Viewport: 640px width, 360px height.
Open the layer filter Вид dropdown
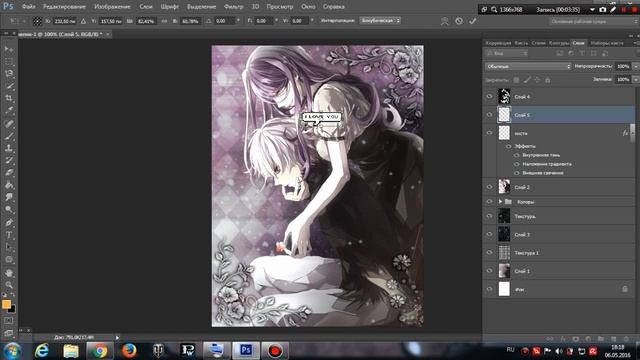point(507,53)
